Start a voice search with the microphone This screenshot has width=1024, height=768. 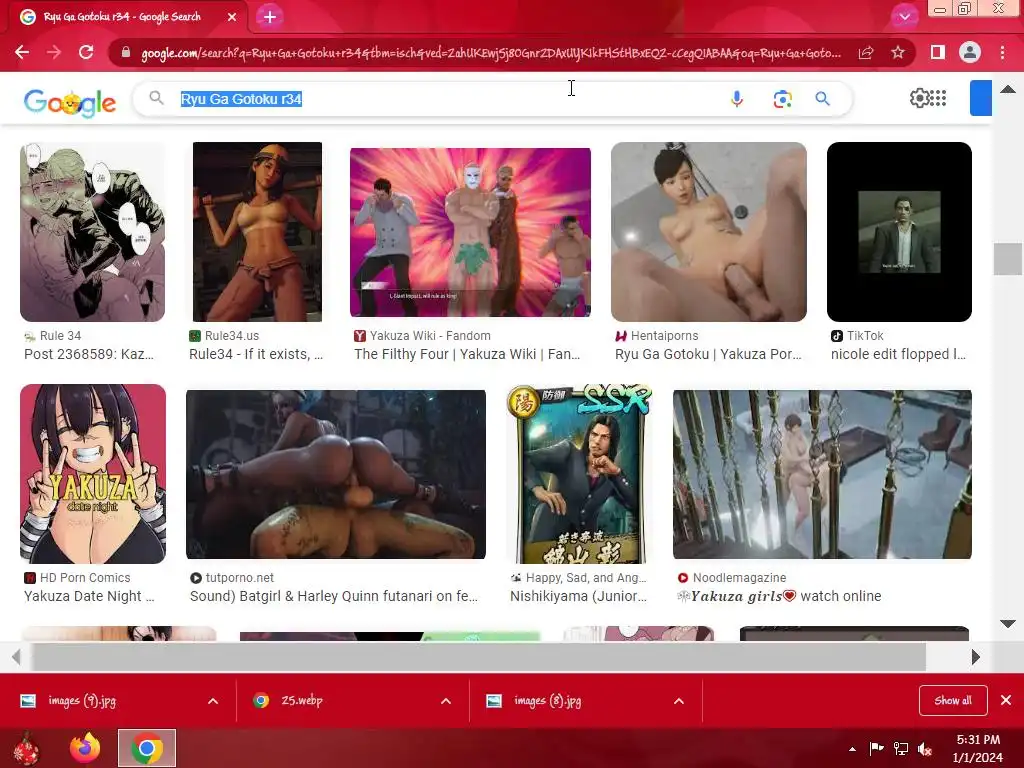737,99
